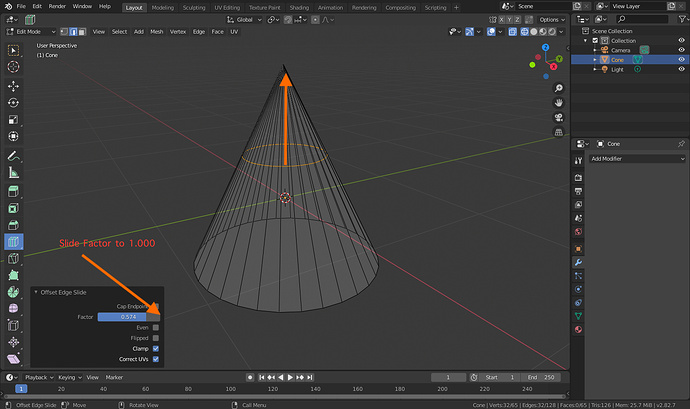Open the Mesh menu
This screenshot has width=690, height=409.
[x=157, y=32]
